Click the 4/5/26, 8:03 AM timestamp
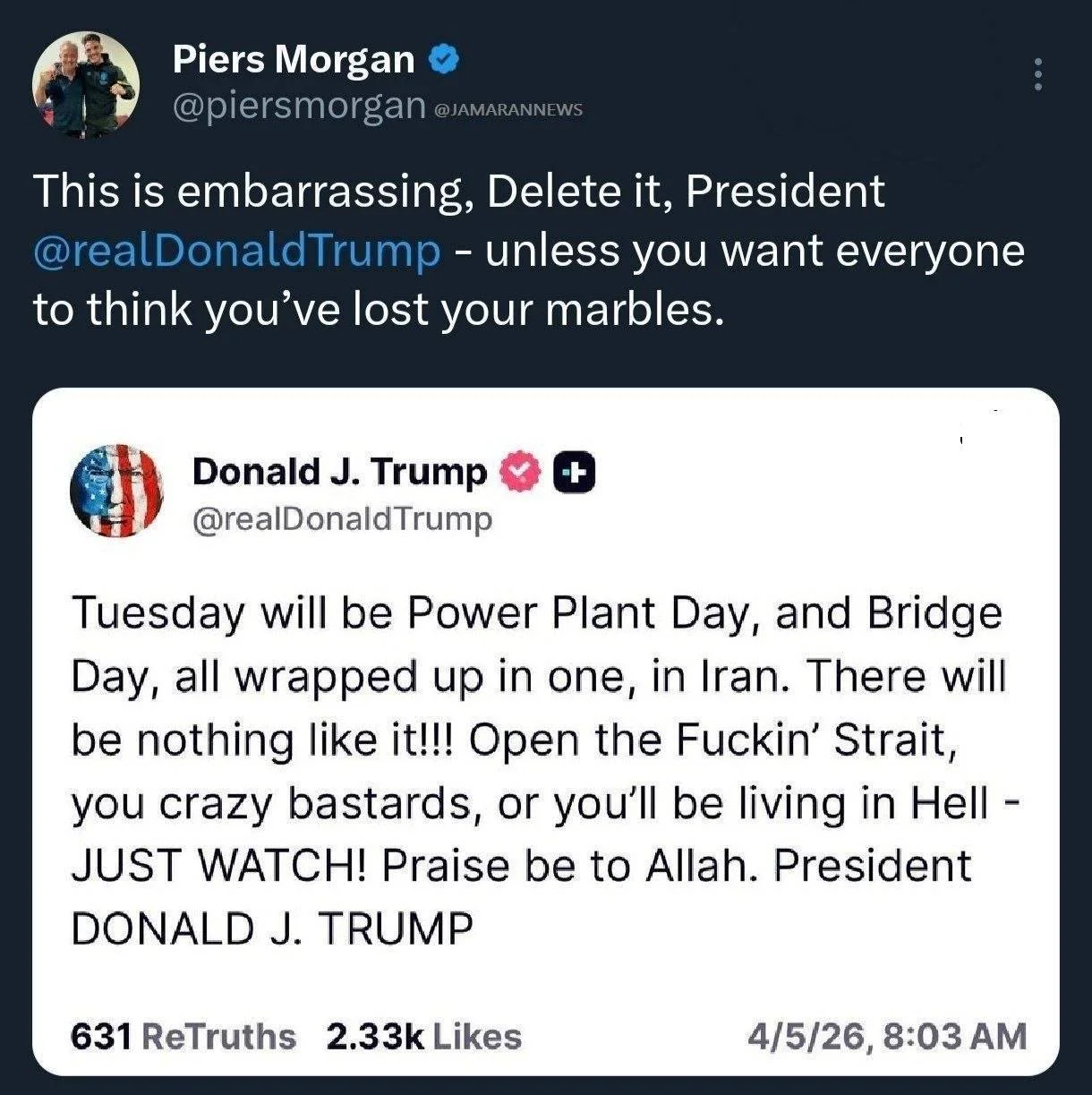The height and width of the screenshot is (1095, 1092). click(888, 1036)
